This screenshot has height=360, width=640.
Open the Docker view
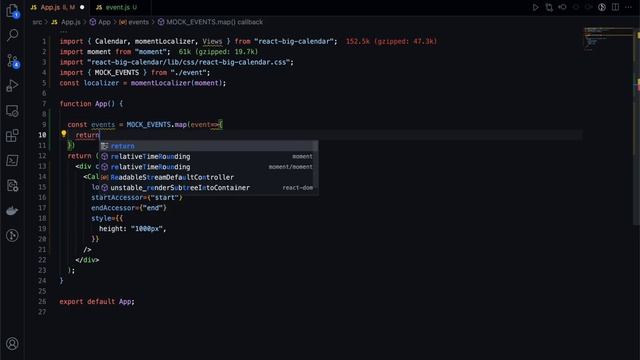coord(12,211)
